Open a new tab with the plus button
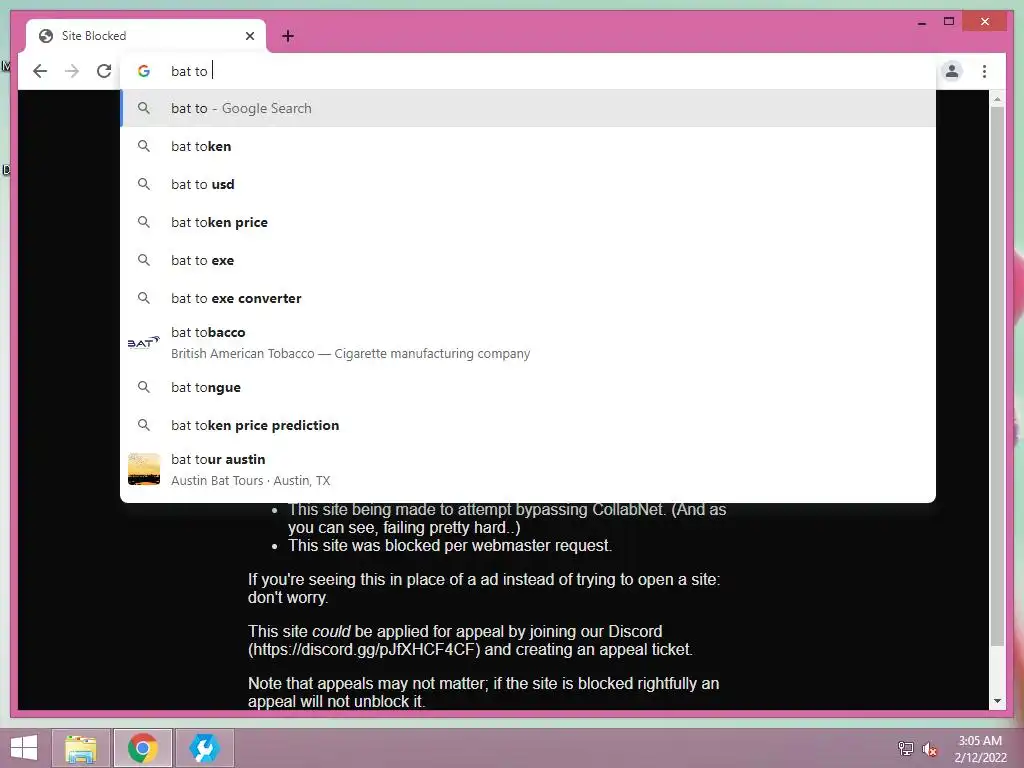The image size is (1024, 768). (288, 36)
